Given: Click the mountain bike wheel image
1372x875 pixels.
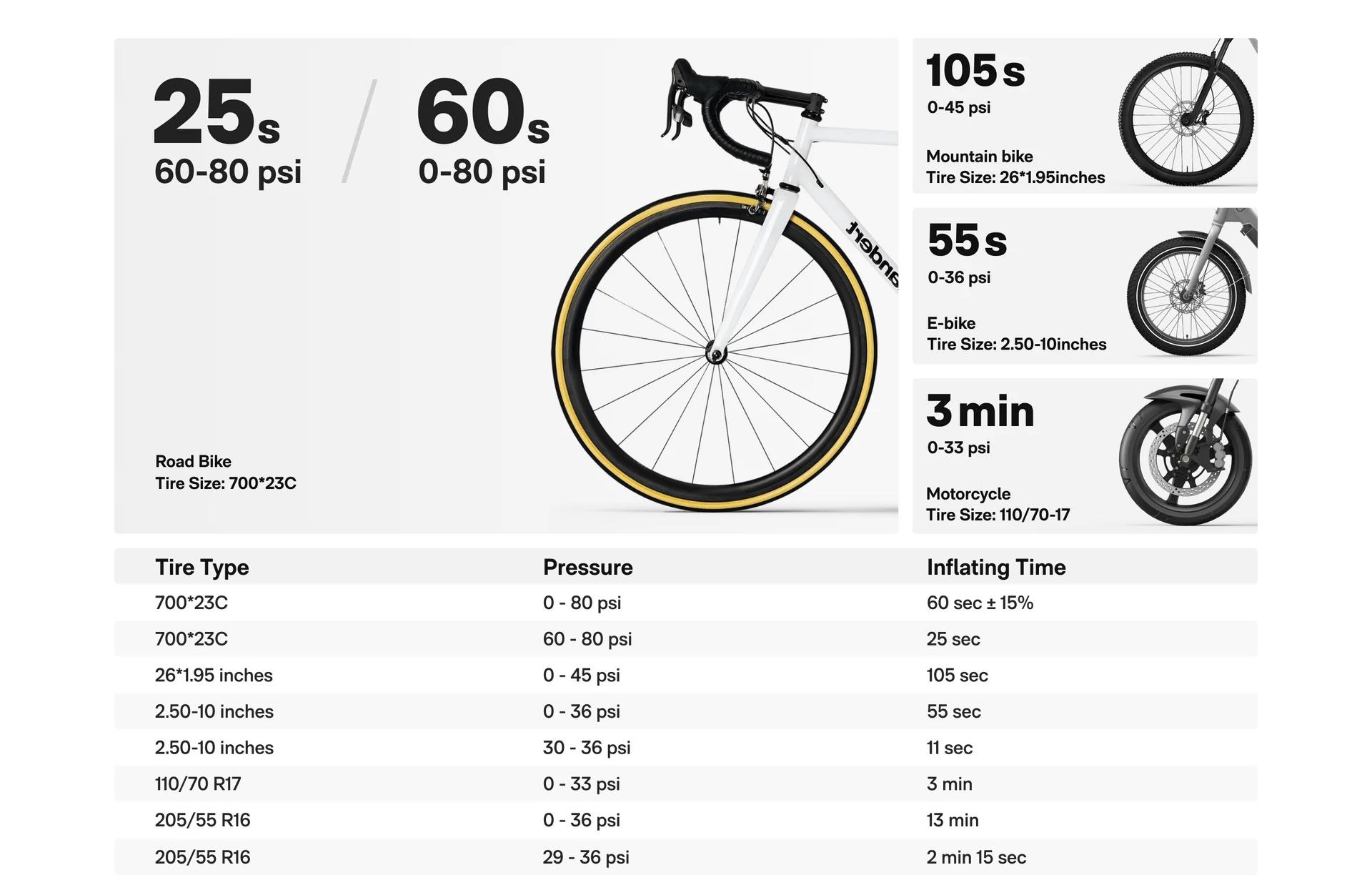Looking at the screenshot, I should click(1186, 118).
